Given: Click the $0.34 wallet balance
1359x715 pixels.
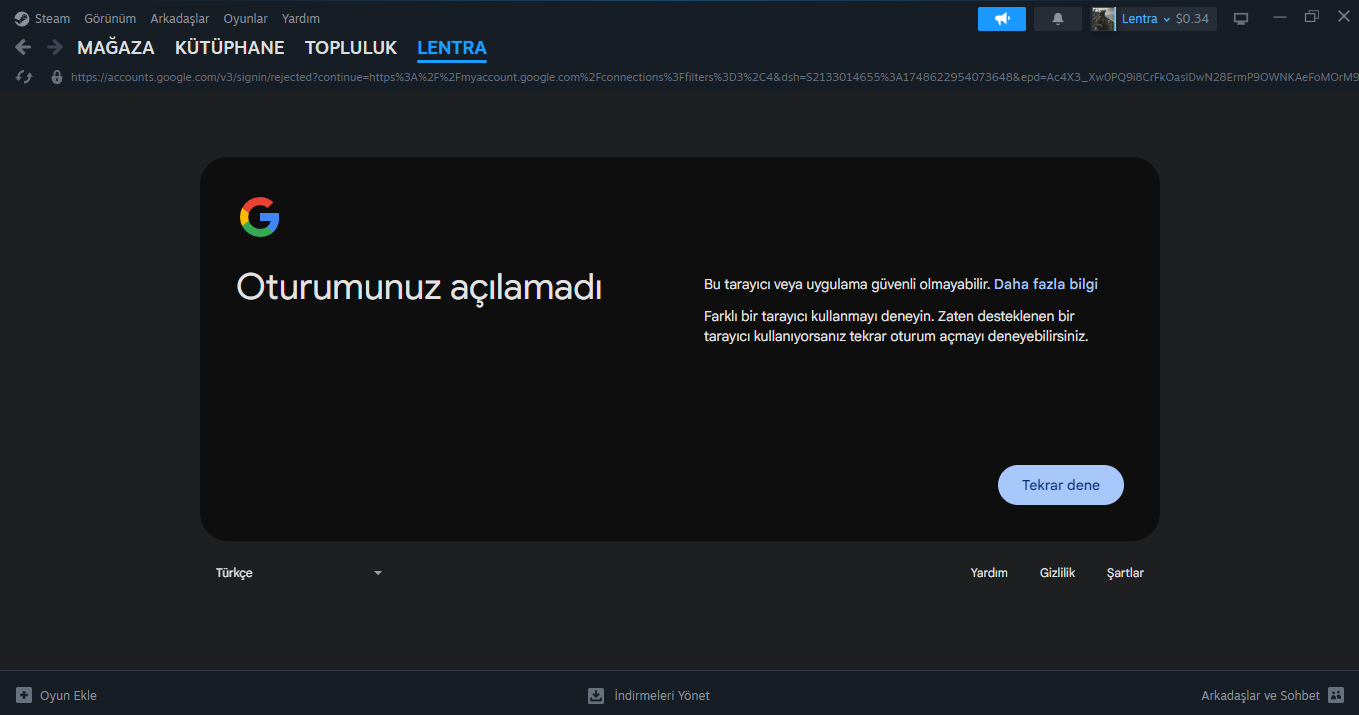Looking at the screenshot, I should 1192,19.
